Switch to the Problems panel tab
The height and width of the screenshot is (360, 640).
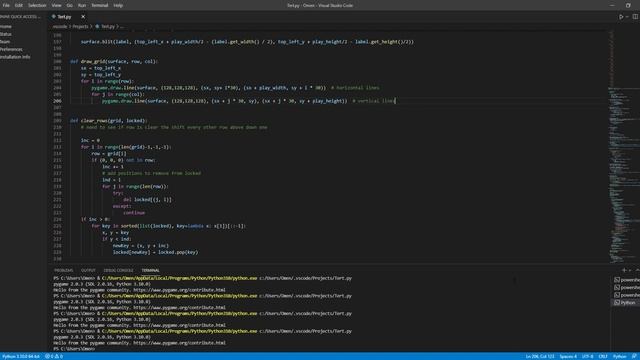(63, 270)
